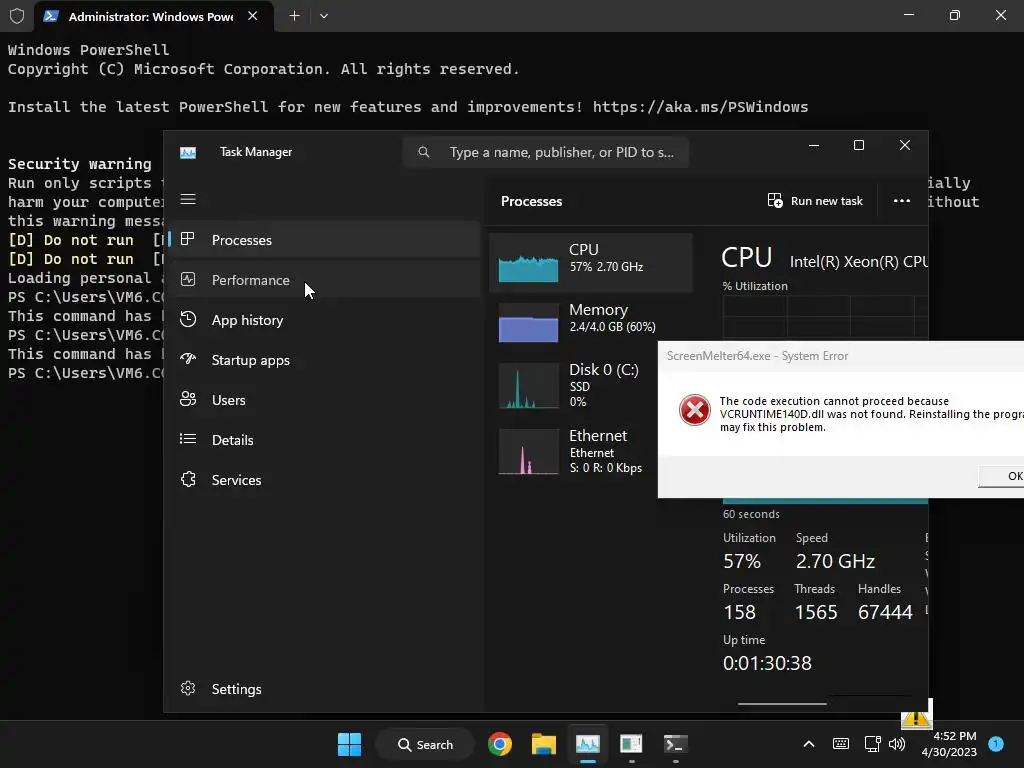Open the three-dot more options menu
1024x768 pixels.
tap(902, 200)
